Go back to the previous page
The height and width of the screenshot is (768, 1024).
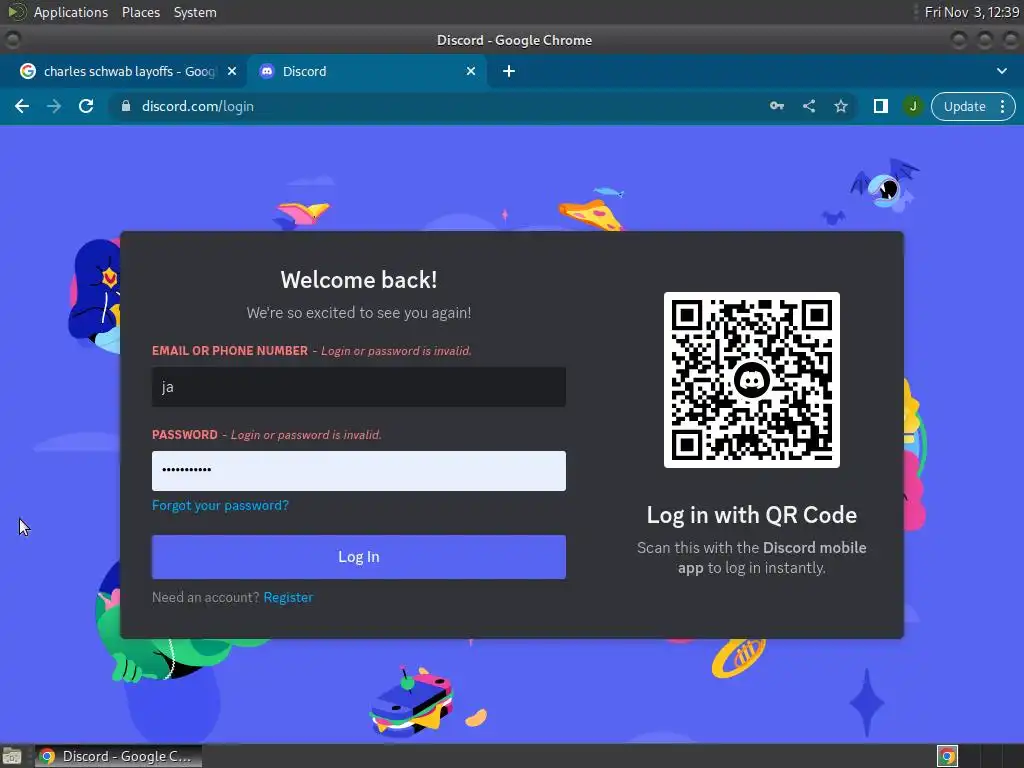click(x=22, y=106)
